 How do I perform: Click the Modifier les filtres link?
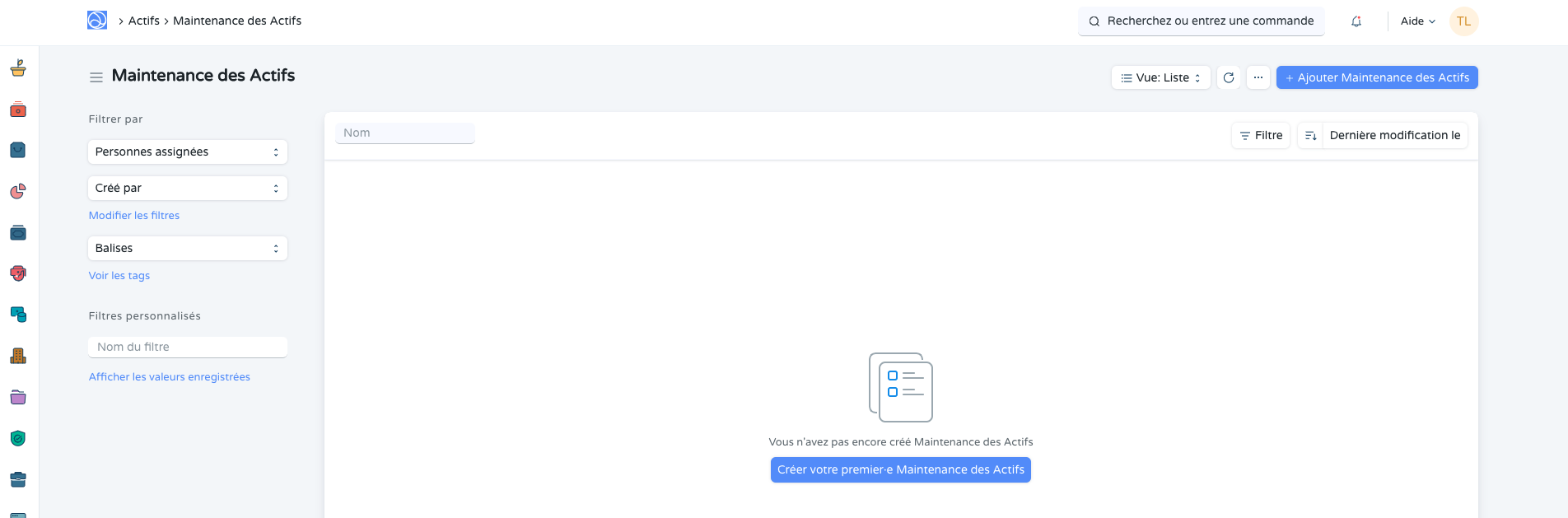click(x=134, y=216)
